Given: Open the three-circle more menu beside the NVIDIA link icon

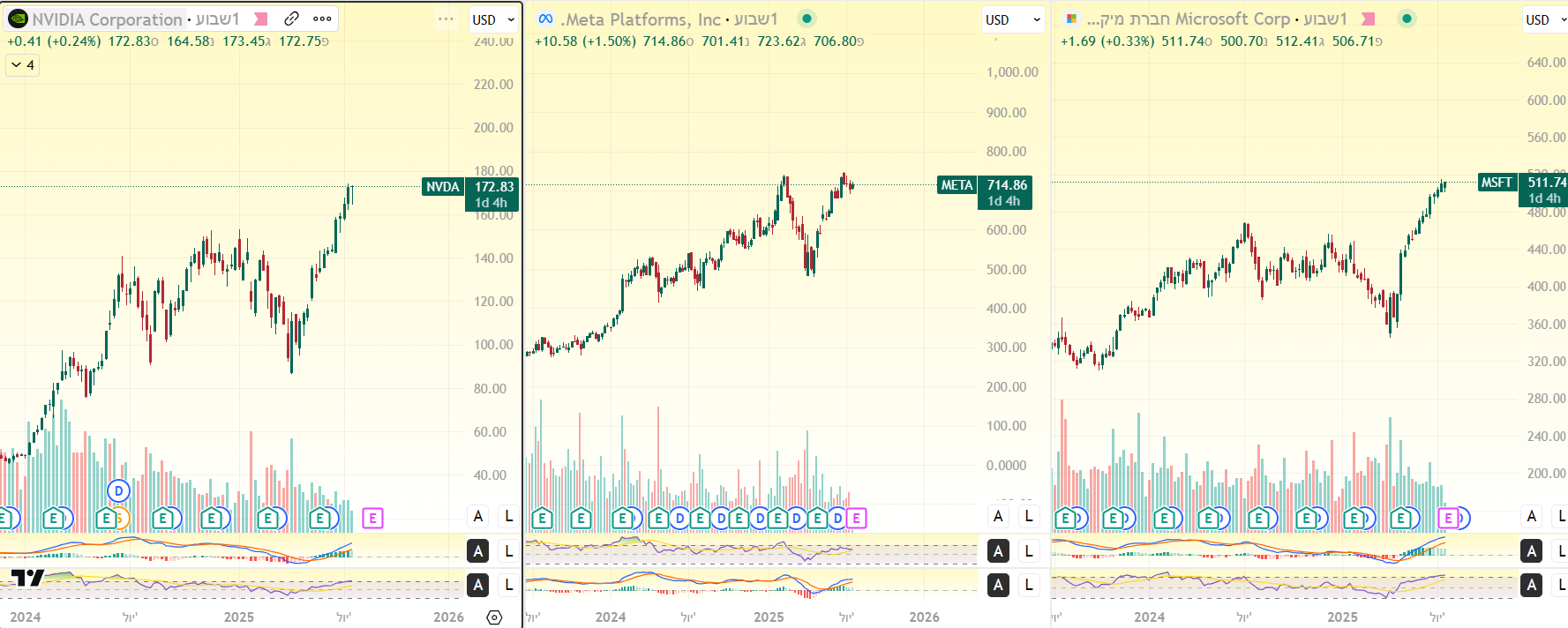Looking at the screenshot, I should (x=322, y=19).
